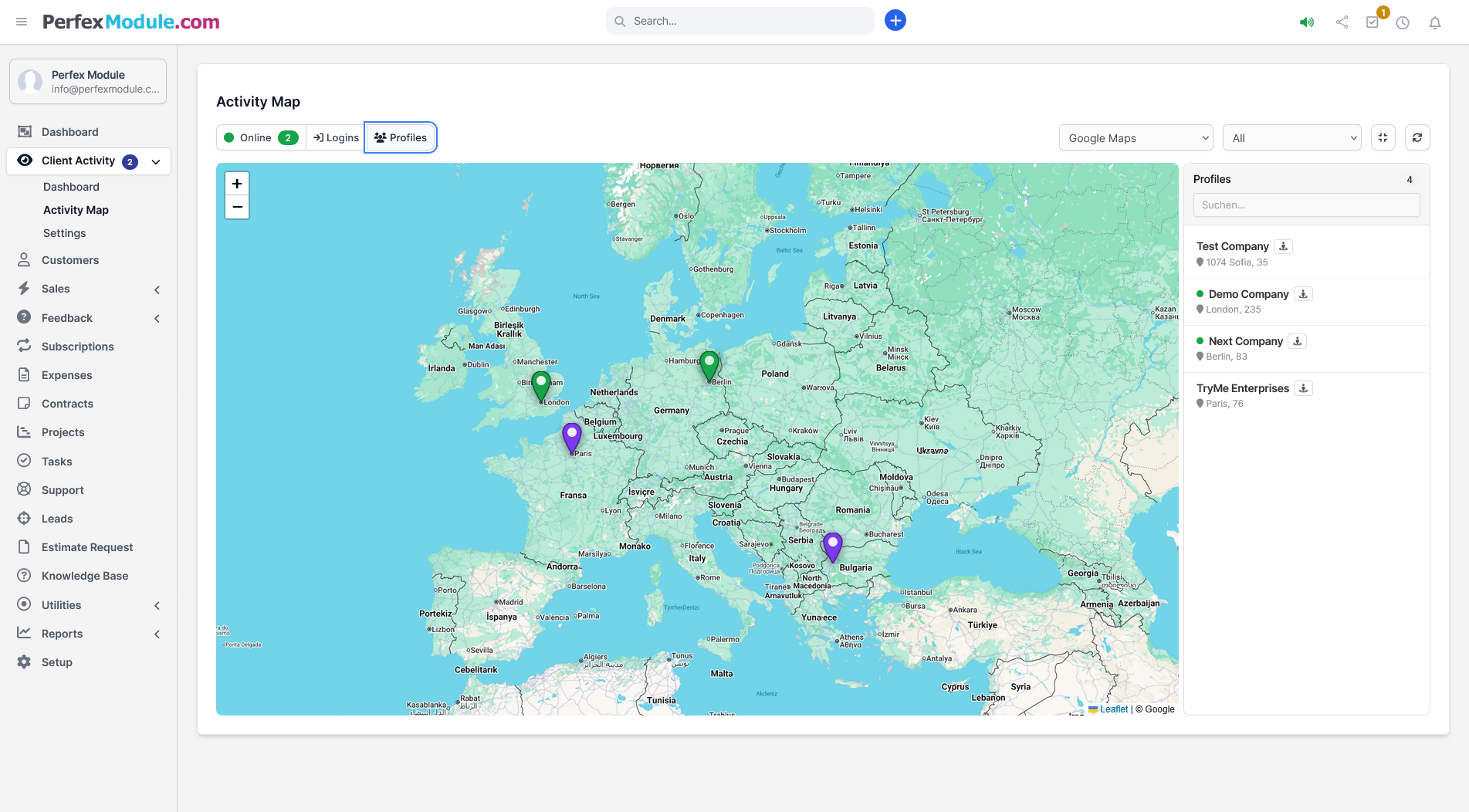Click the fullscreen collapse map icon
This screenshot has width=1469, height=812.
point(1383,137)
